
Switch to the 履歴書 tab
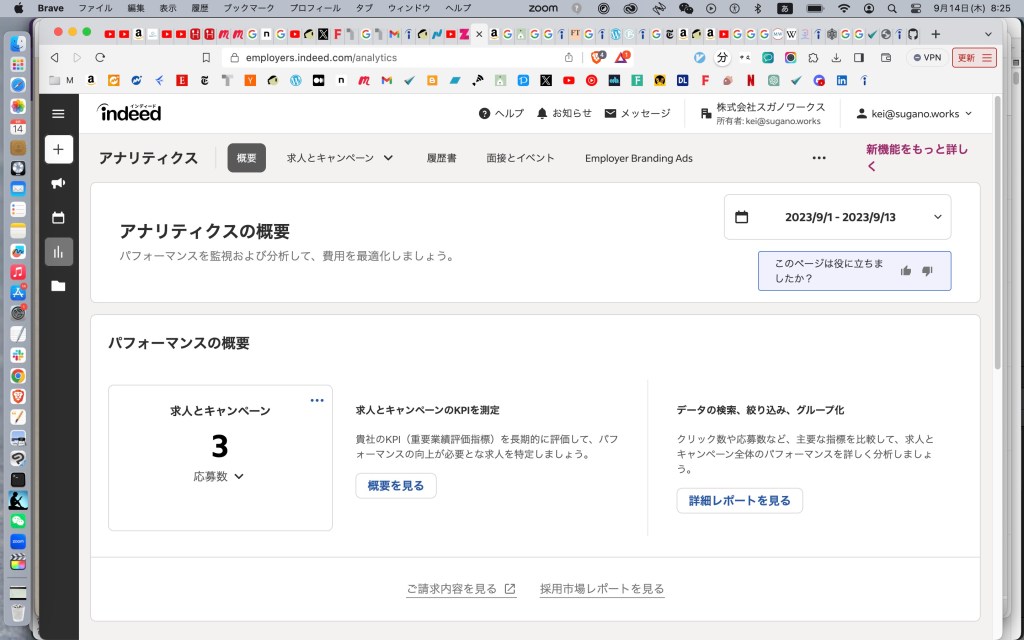point(441,158)
